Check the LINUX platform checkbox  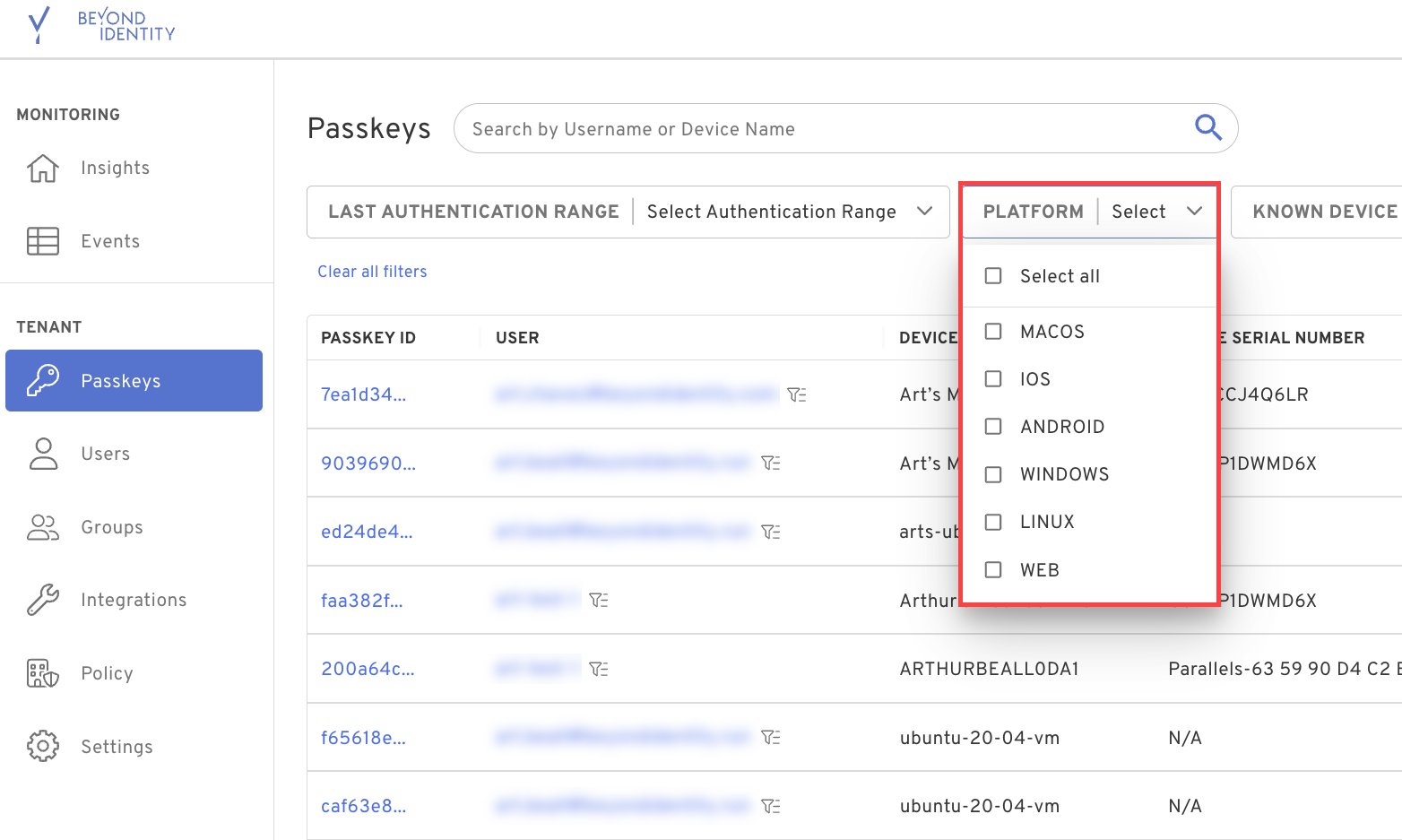pyautogui.click(x=992, y=522)
